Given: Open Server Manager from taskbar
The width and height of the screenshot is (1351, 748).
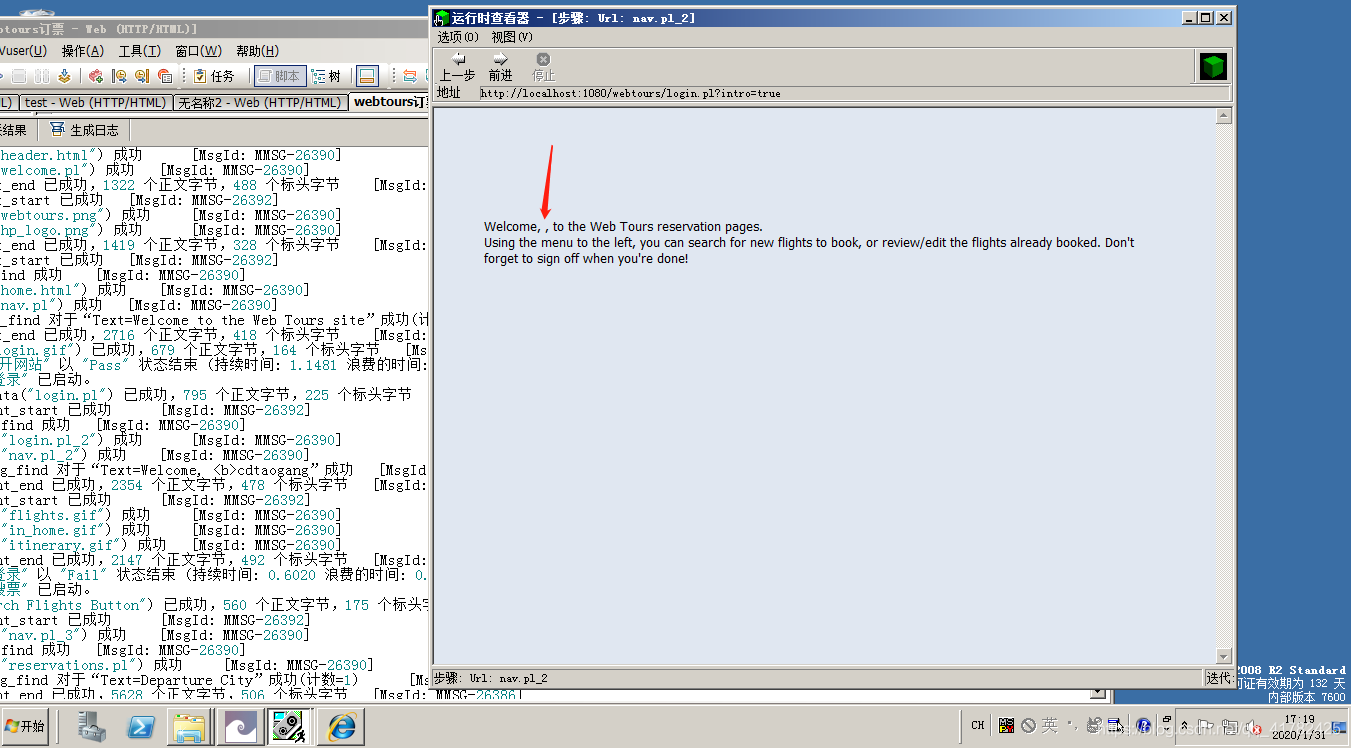Looking at the screenshot, I should (x=92, y=726).
